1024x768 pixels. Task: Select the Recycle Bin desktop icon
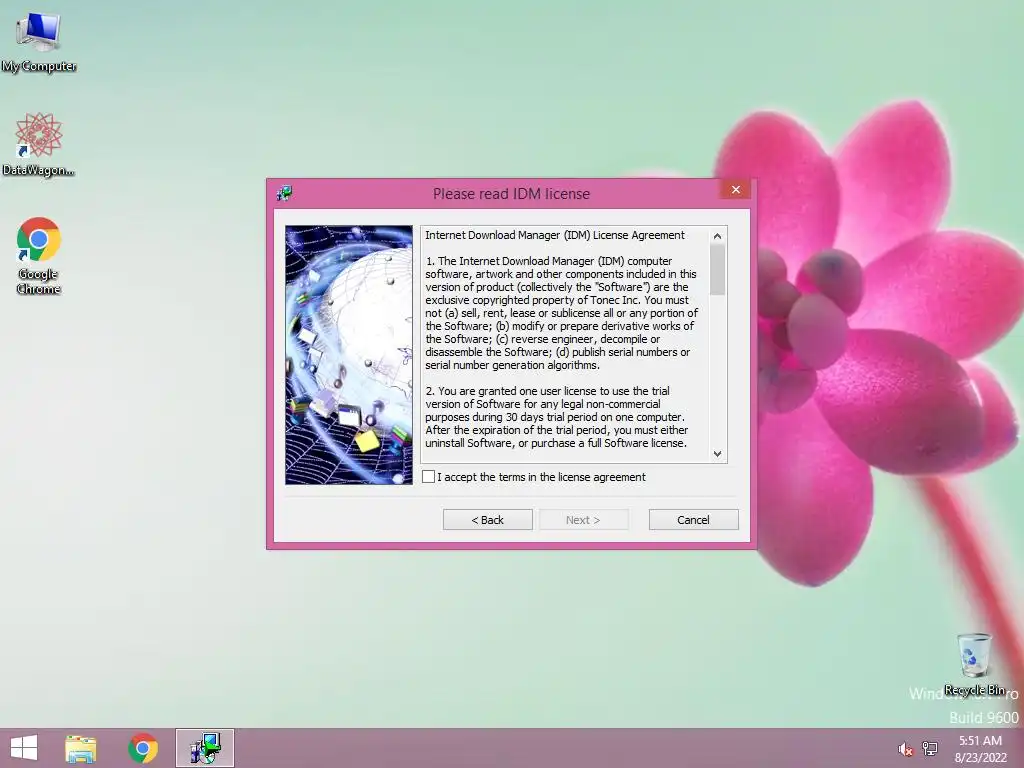pyautogui.click(x=974, y=664)
